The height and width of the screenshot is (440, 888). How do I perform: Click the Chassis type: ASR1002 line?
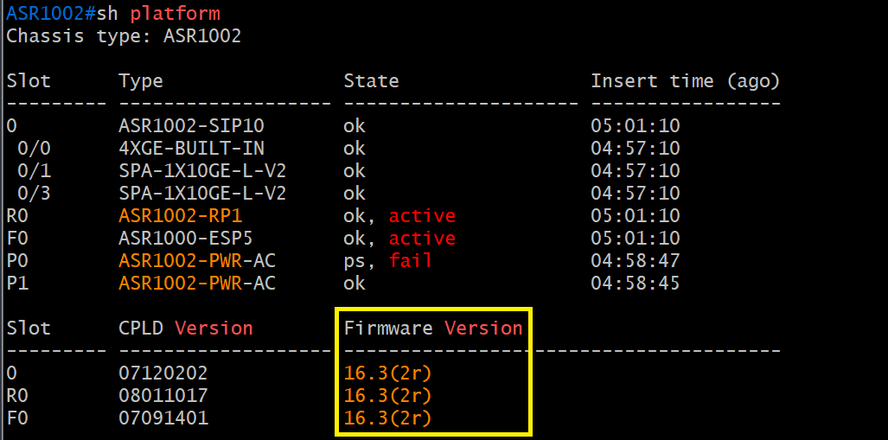pos(123,36)
